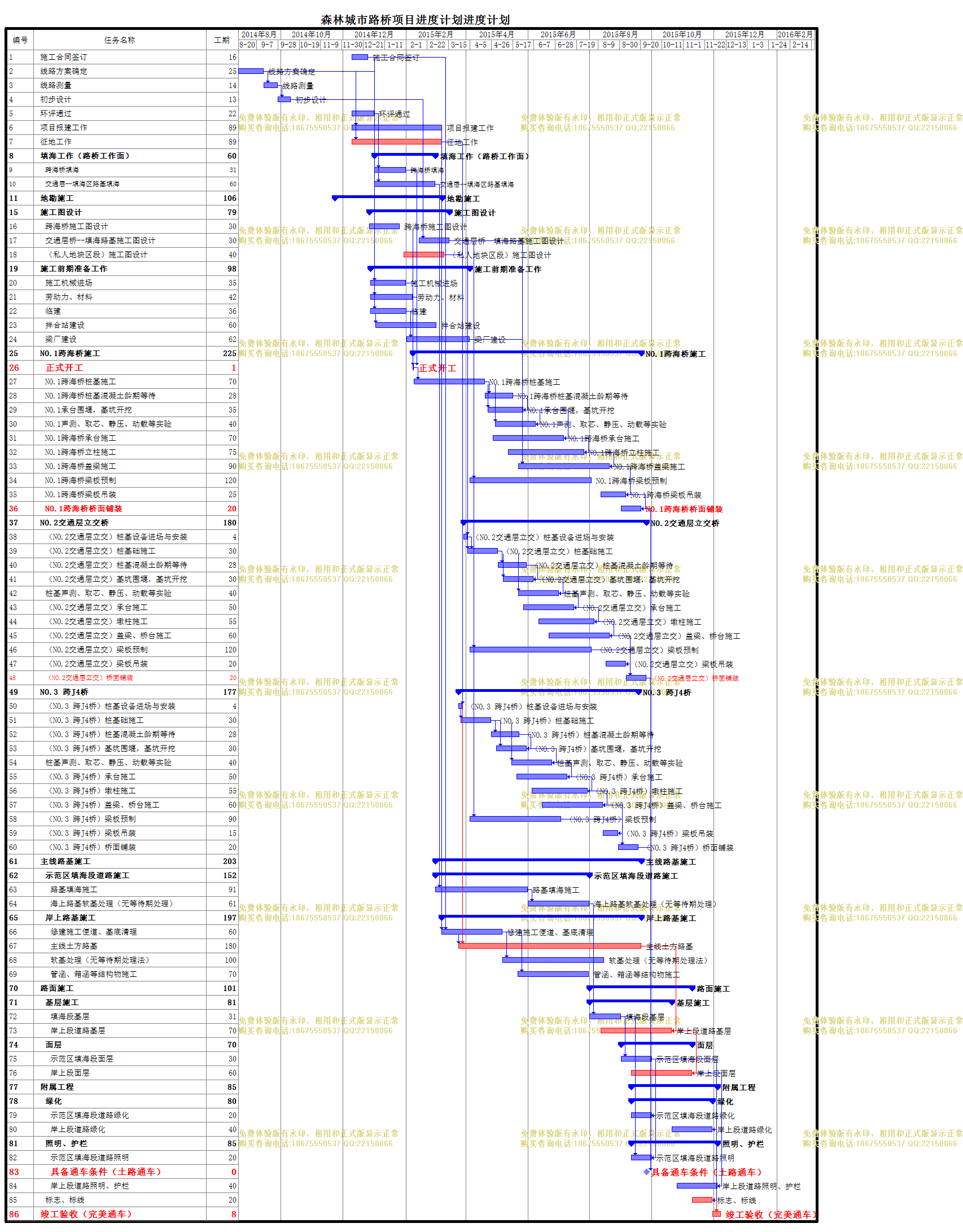963x1232 pixels.
Task: Select row 19 施工前期准备工作 in task table
Action: (122, 269)
